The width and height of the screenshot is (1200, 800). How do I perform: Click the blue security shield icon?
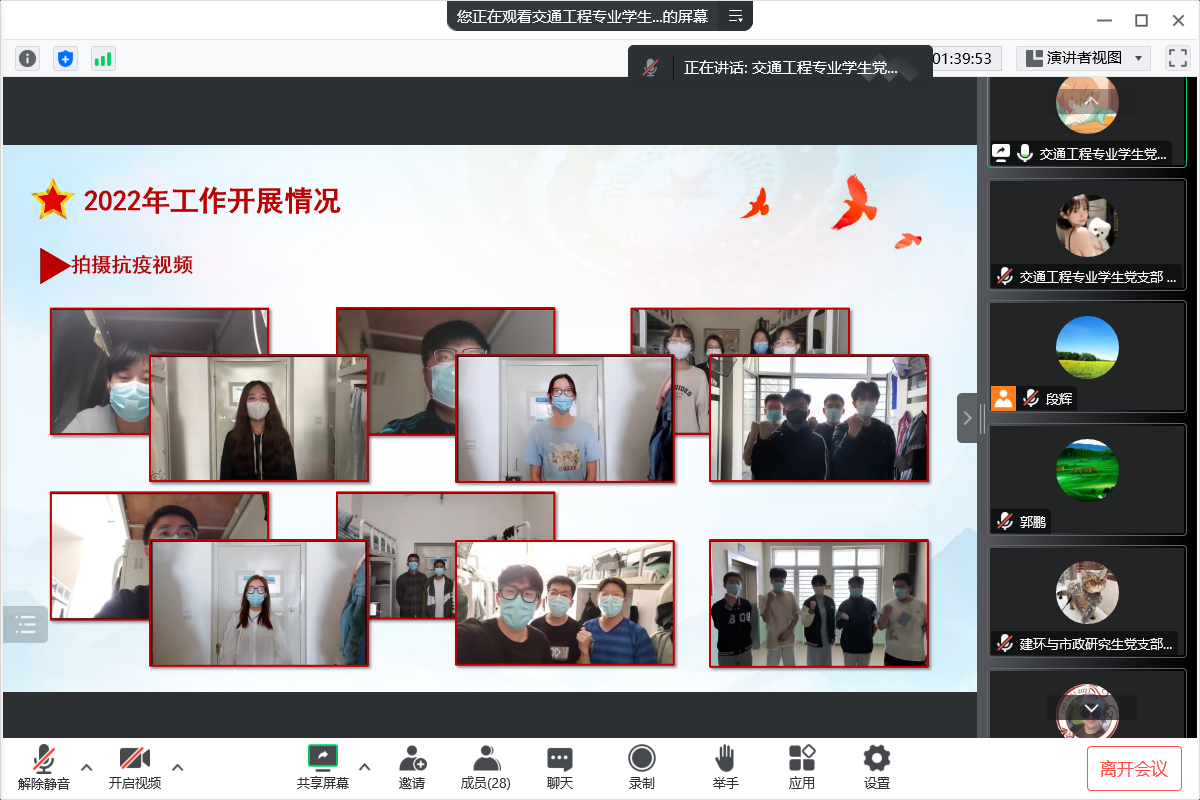[x=65, y=59]
